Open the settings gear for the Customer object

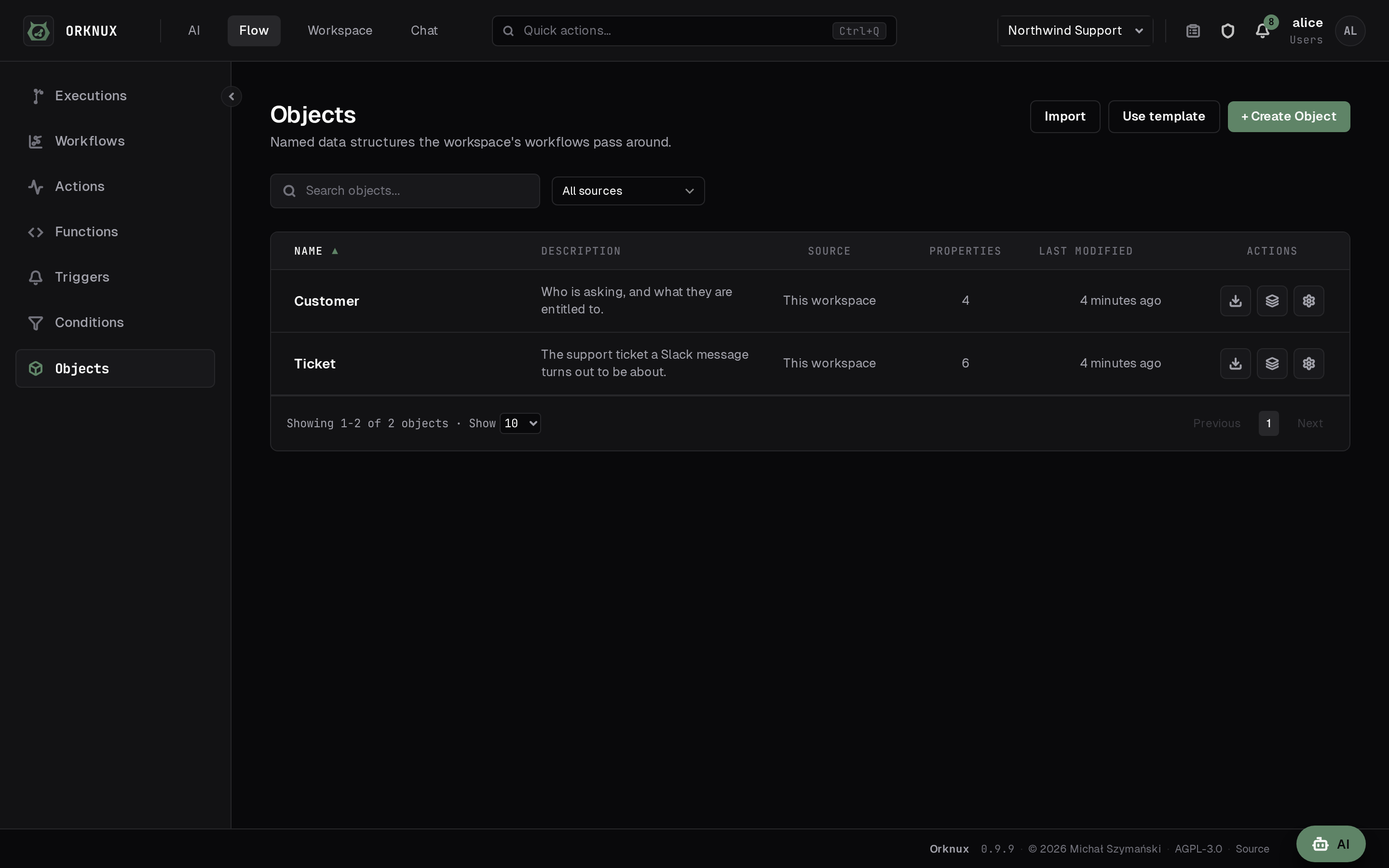pyautogui.click(x=1308, y=301)
